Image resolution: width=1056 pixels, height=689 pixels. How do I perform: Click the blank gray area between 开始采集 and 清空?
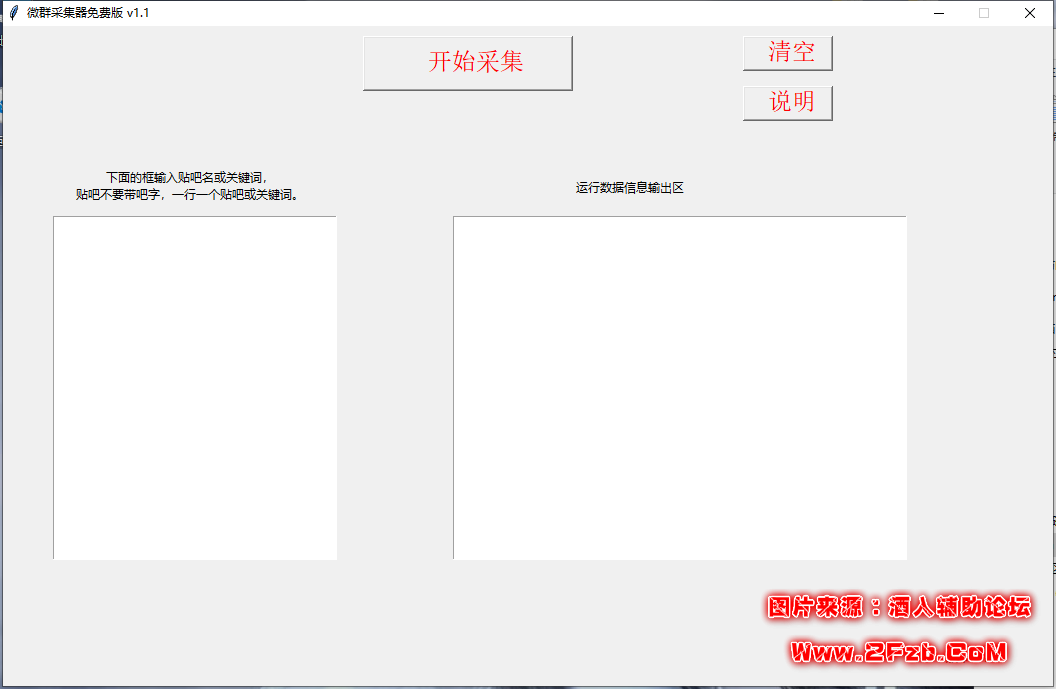pos(657,63)
